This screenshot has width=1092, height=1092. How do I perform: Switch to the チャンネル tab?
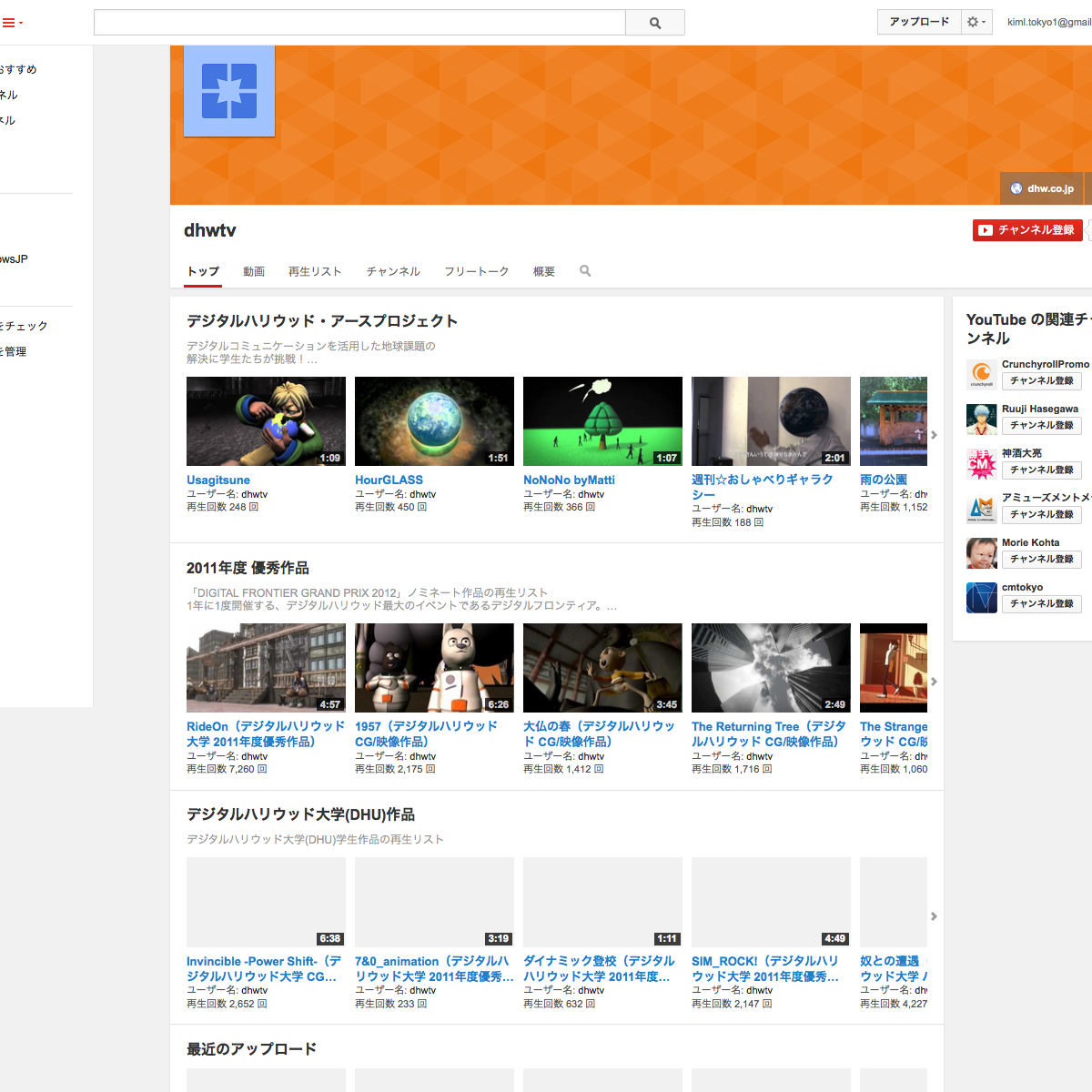click(x=393, y=271)
